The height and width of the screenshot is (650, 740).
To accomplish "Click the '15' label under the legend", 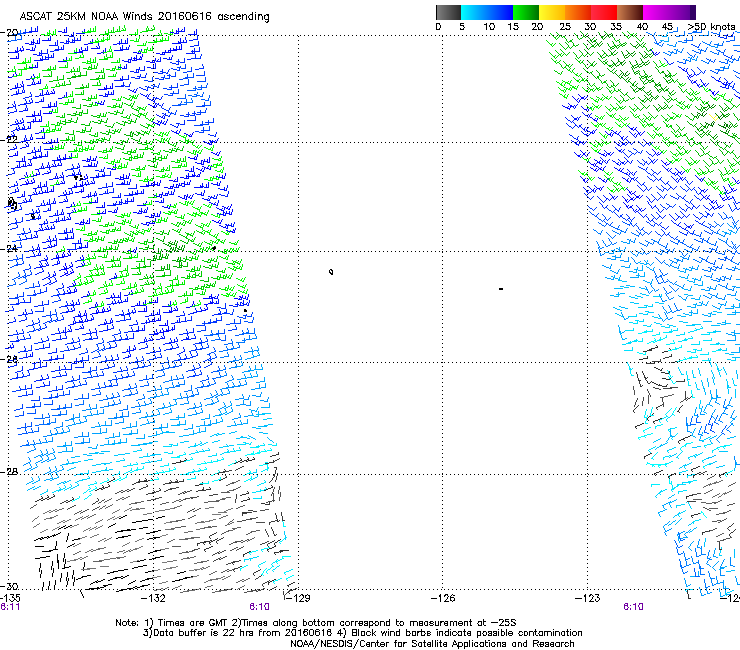I will click(x=513, y=27).
